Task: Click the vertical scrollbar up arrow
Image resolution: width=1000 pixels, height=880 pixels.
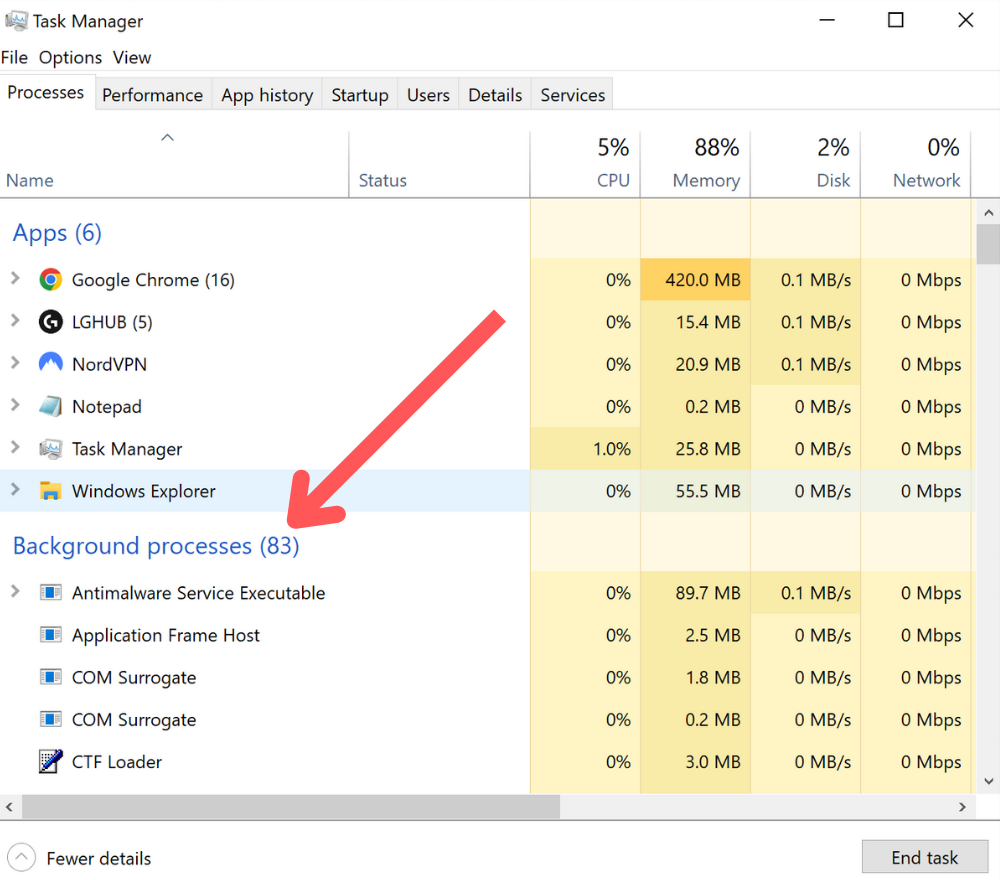Action: 988,212
